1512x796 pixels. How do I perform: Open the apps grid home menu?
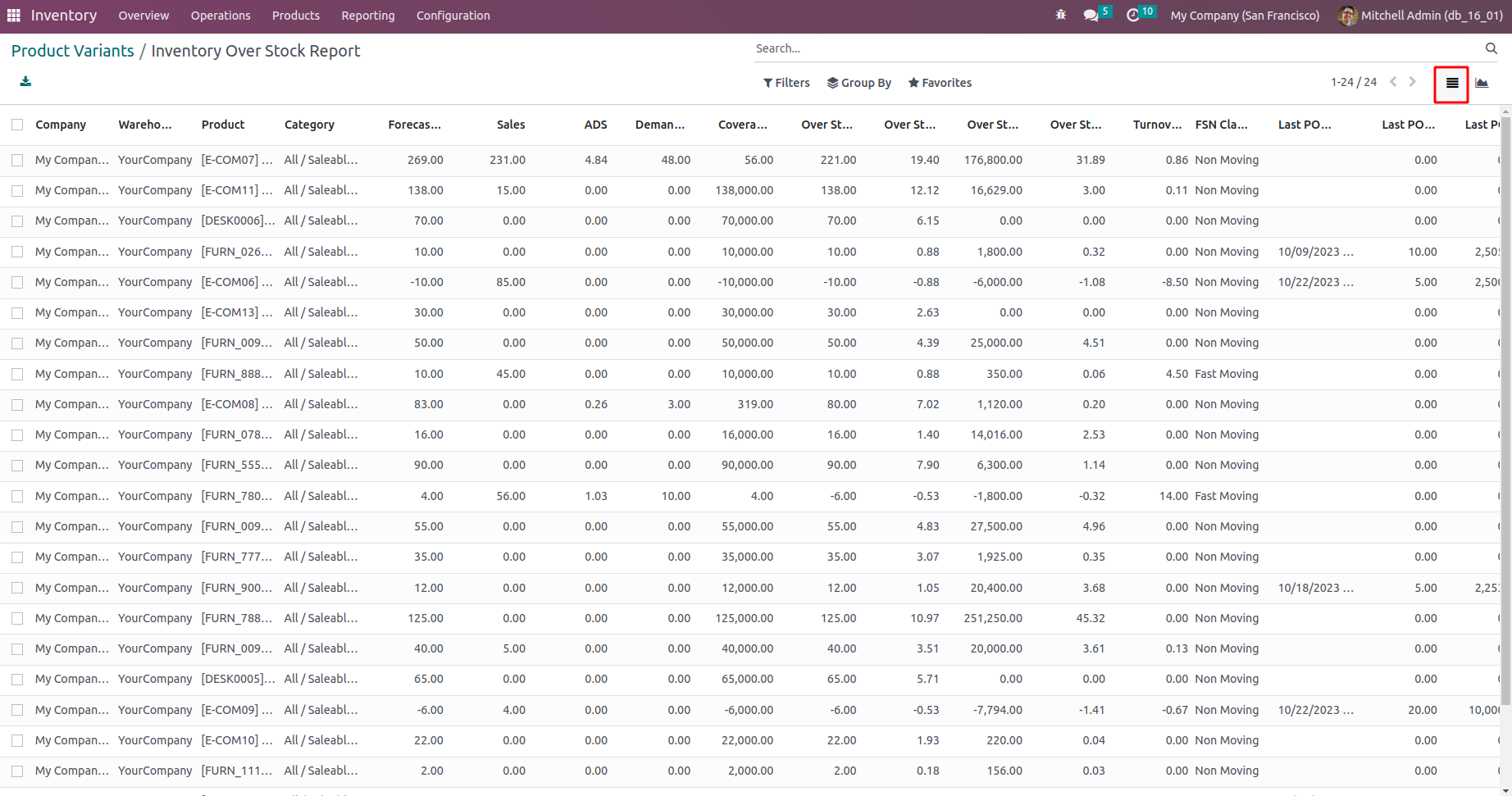point(13,16)
